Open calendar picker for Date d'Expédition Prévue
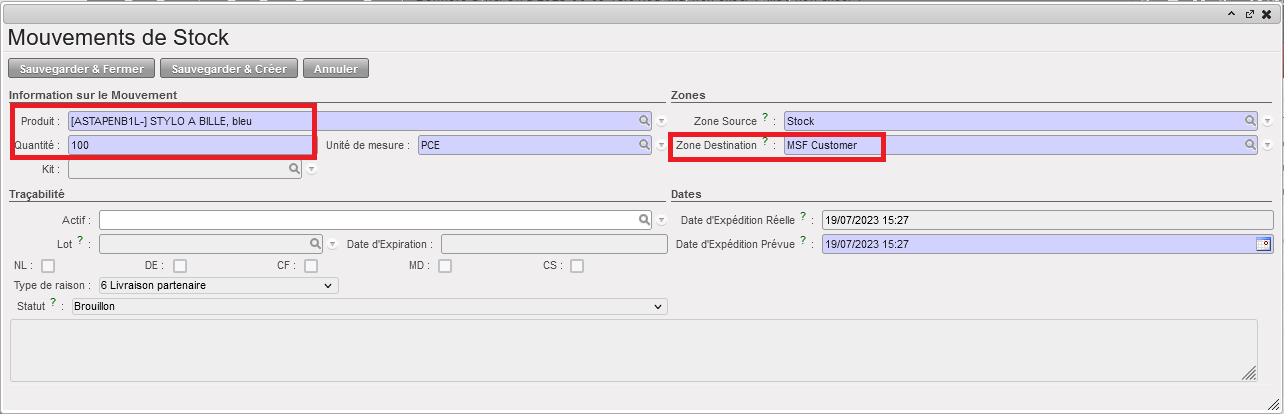The width and height of the screenshot is (1284, 414). (1263, 244)
